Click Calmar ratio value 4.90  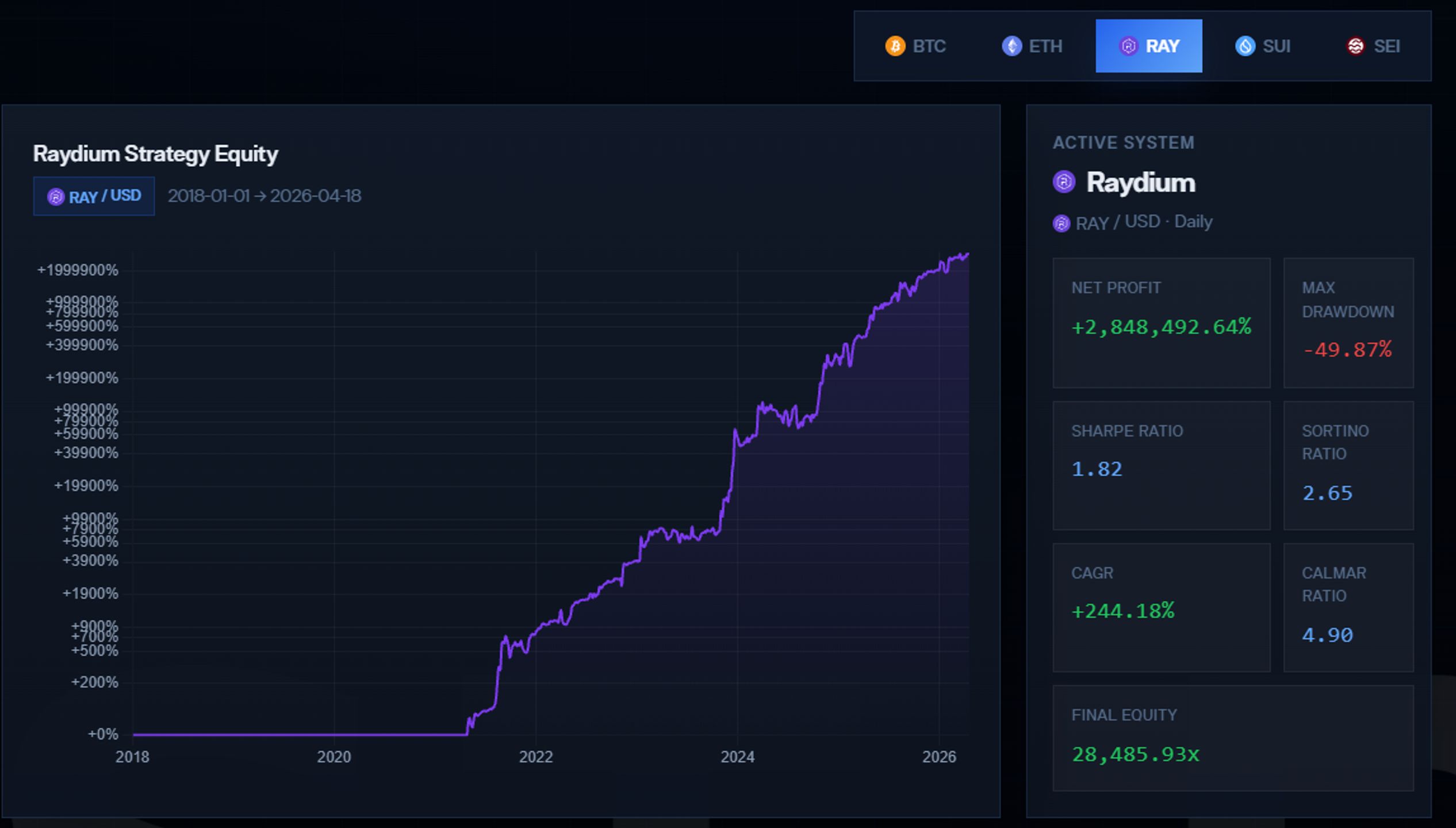[x=1327, y=635]
